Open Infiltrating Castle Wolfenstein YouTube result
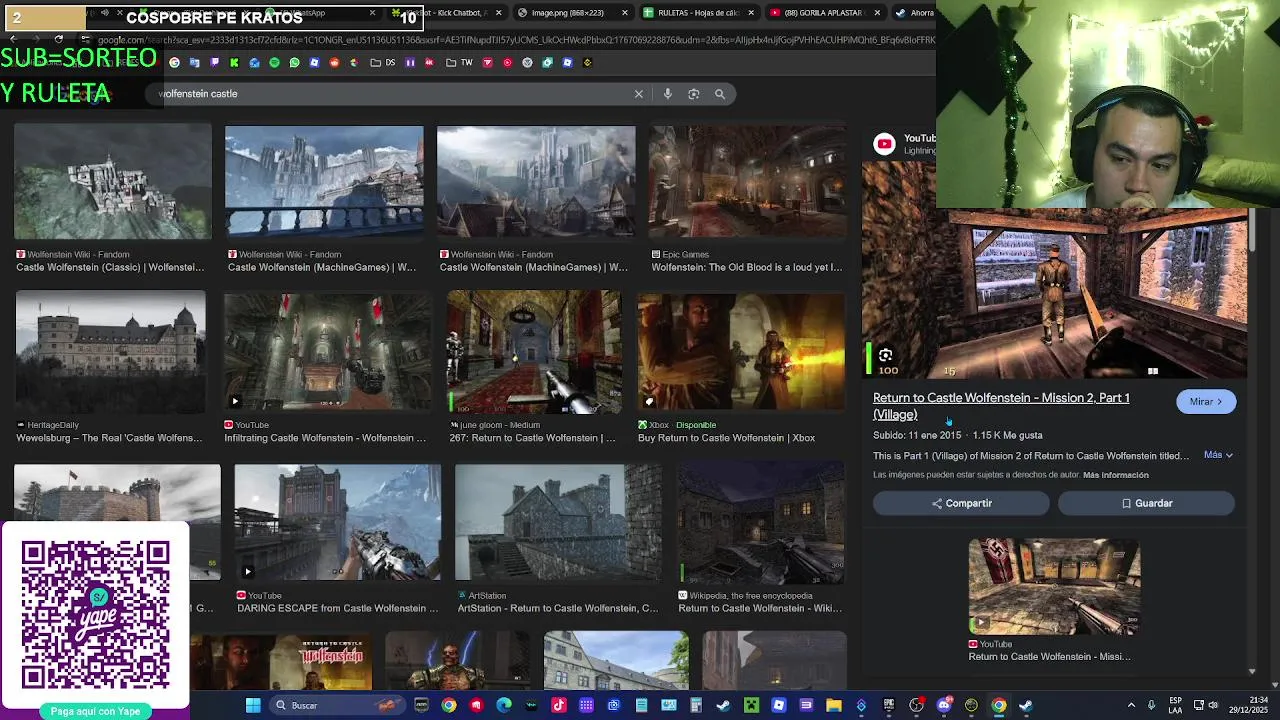Image resolution: width=1280 pixels, height=720 pixels. (x=326, y=353)
